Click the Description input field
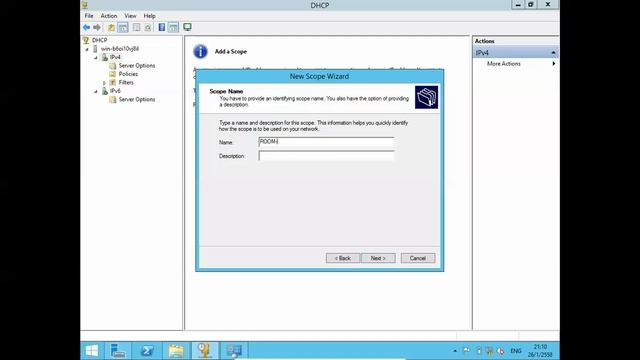Viewport: 640px width, 360px height. pos(326,156)
